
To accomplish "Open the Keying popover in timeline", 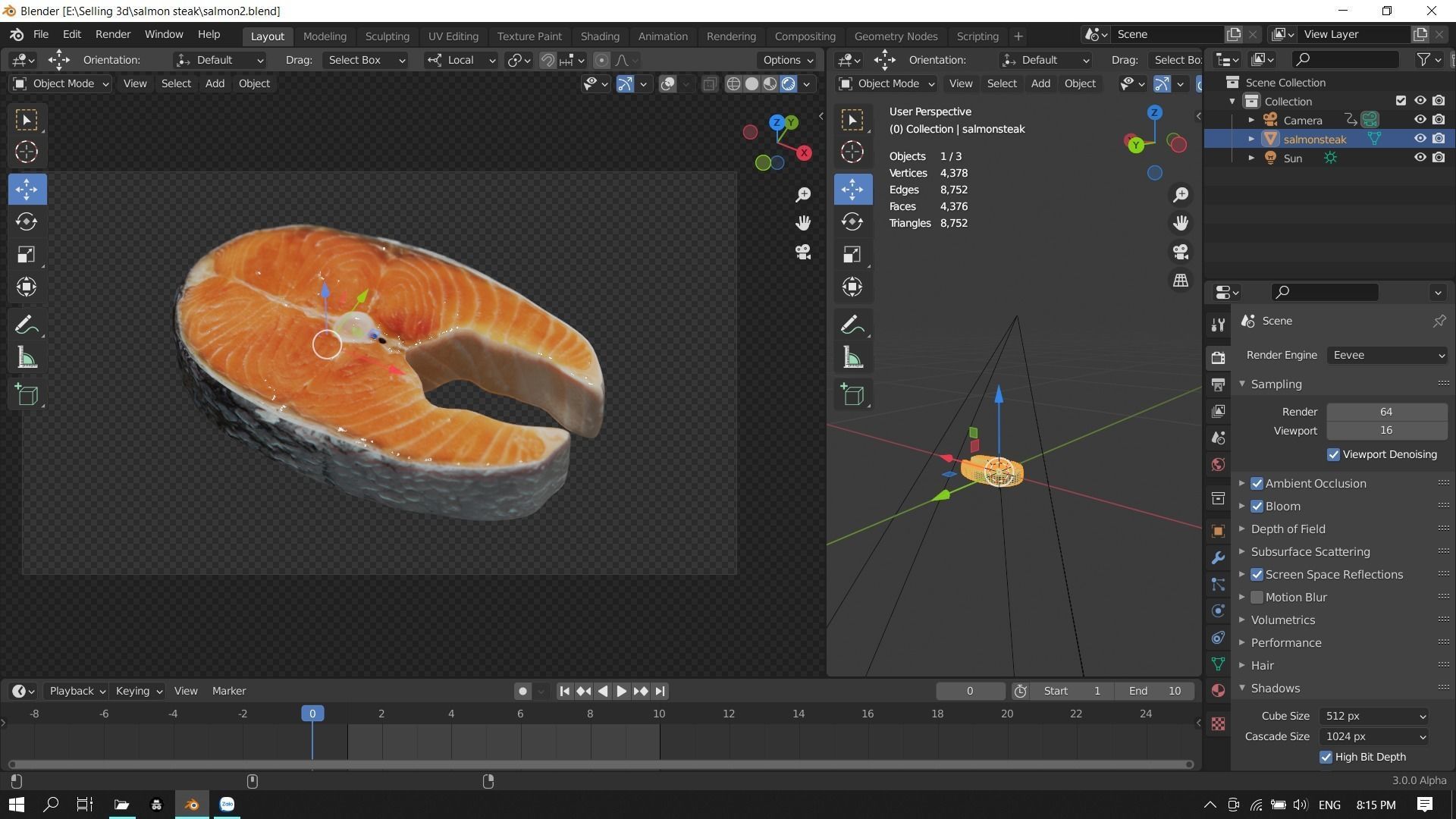I will 138,692.
